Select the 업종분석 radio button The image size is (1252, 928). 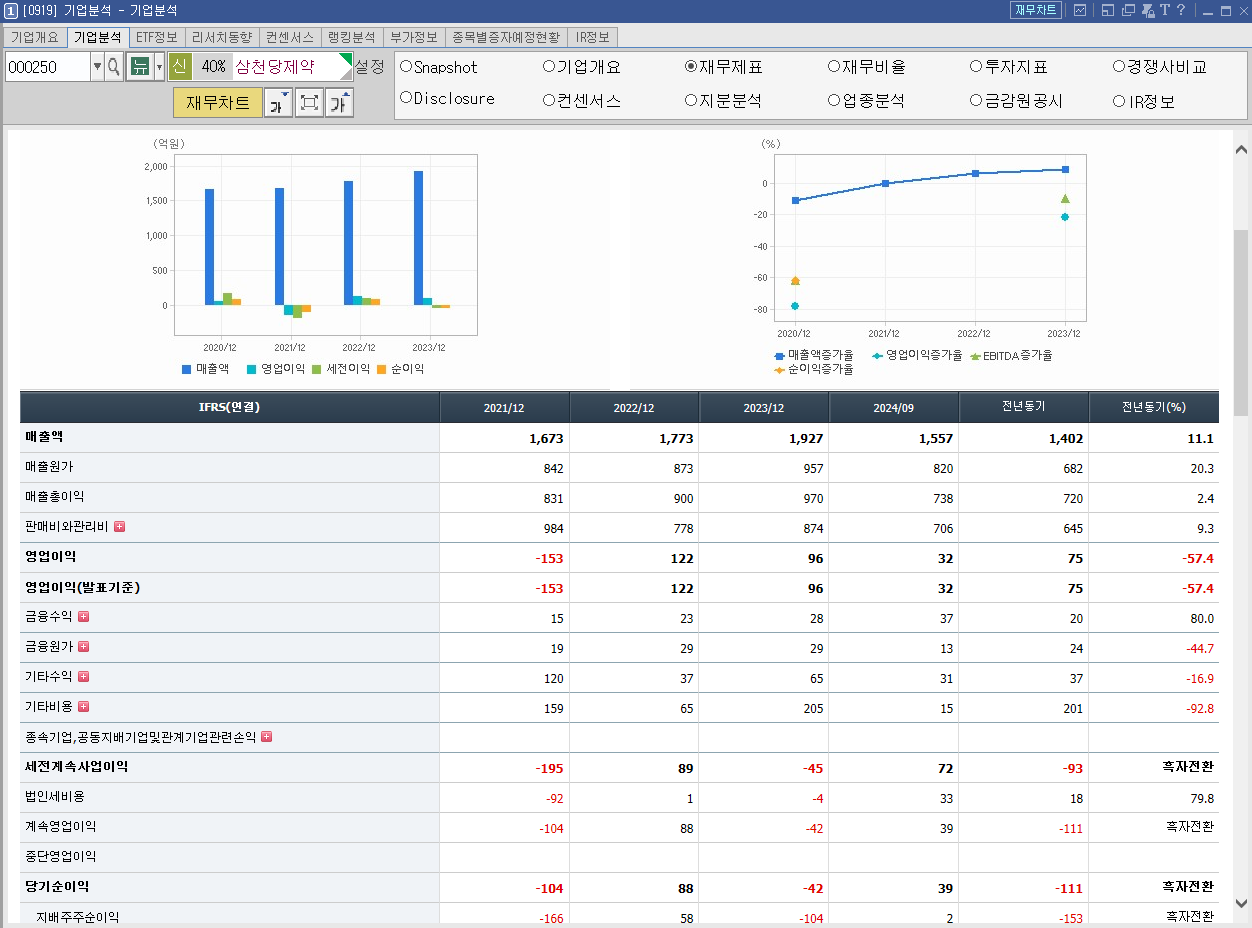click(x=834, y=100)
